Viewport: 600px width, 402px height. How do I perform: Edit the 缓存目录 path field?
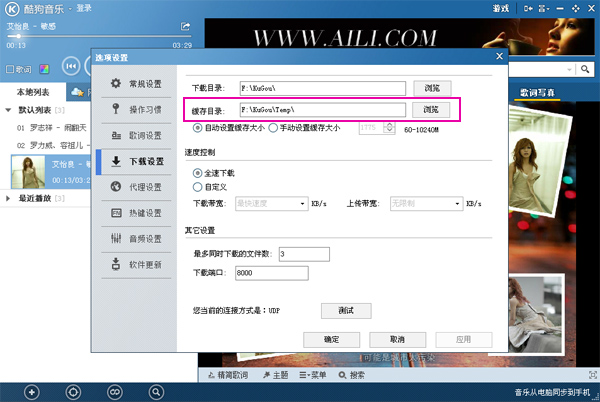coord(323,110)
